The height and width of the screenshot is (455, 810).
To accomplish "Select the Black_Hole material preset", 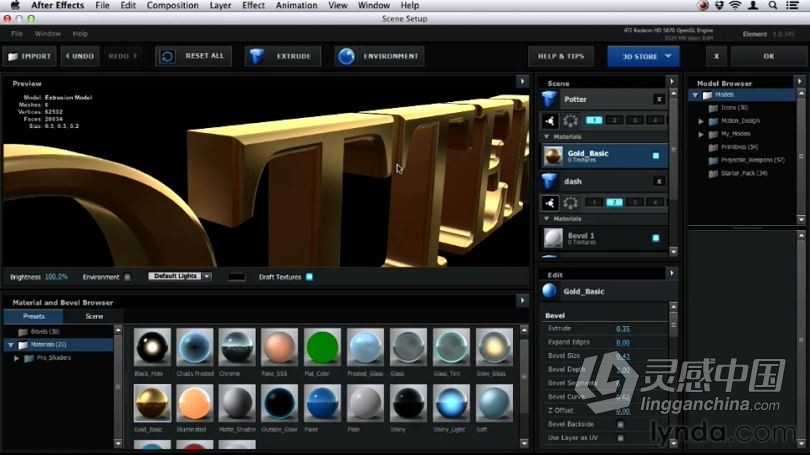I will pyautogui.click(x=152, y=347).
